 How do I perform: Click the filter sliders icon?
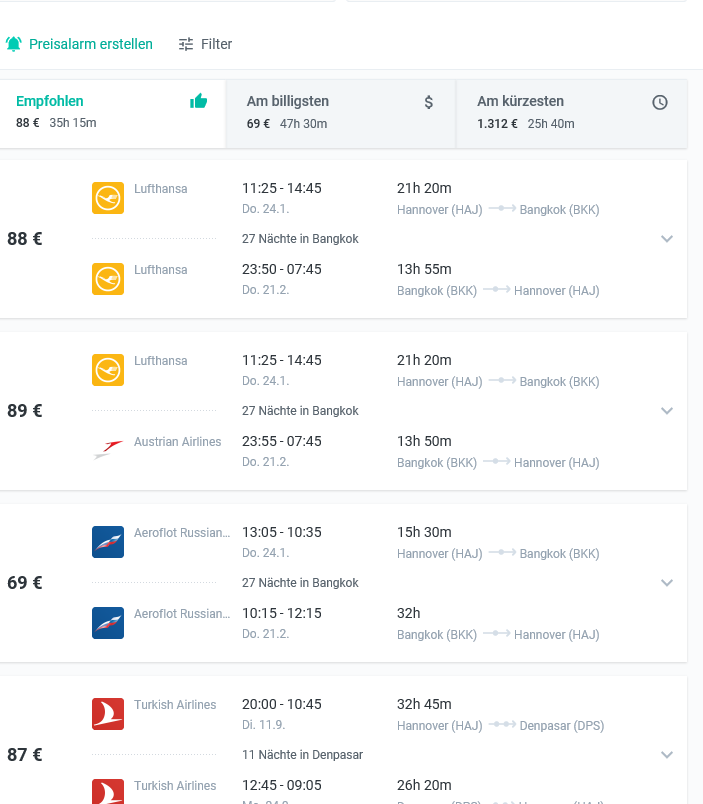(186, 44)
